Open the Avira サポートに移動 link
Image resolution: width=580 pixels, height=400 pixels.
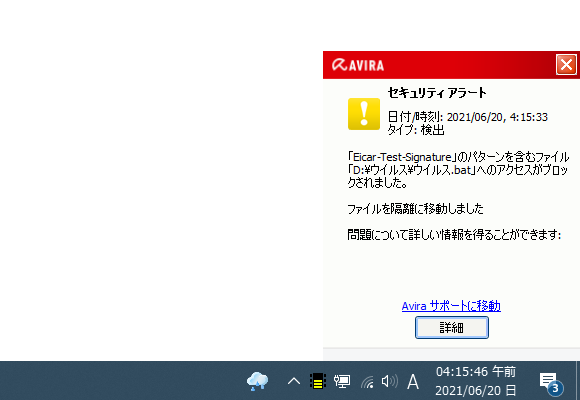[451, 306]
